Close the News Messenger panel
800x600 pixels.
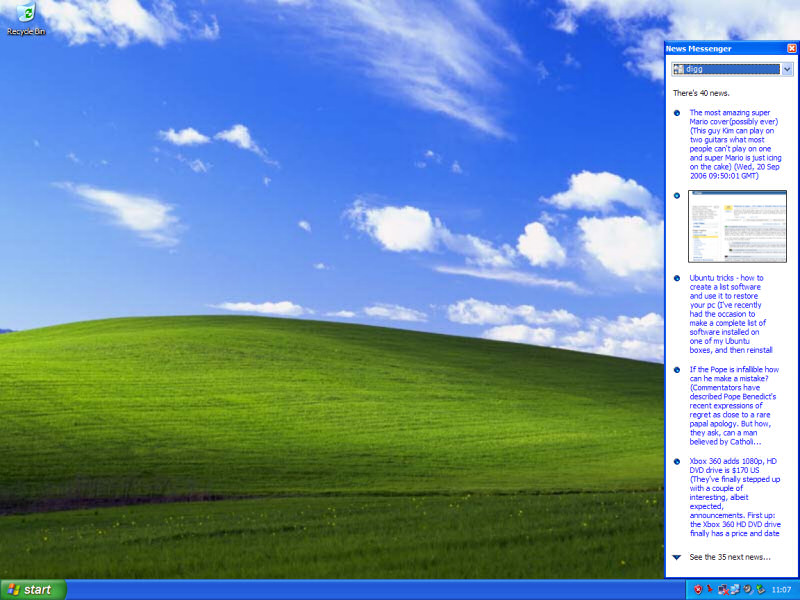[x=791, y=48]
